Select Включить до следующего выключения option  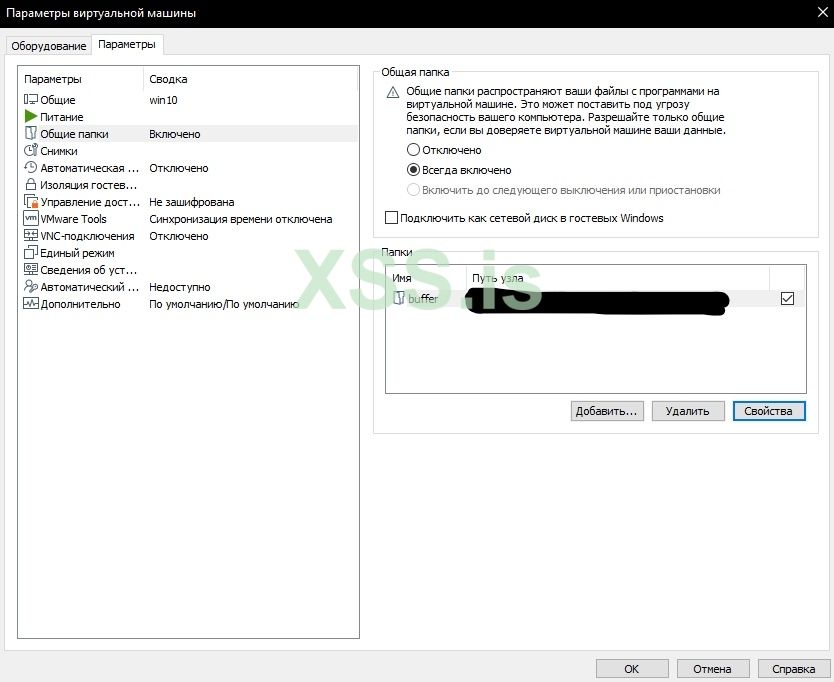(413, 190)
